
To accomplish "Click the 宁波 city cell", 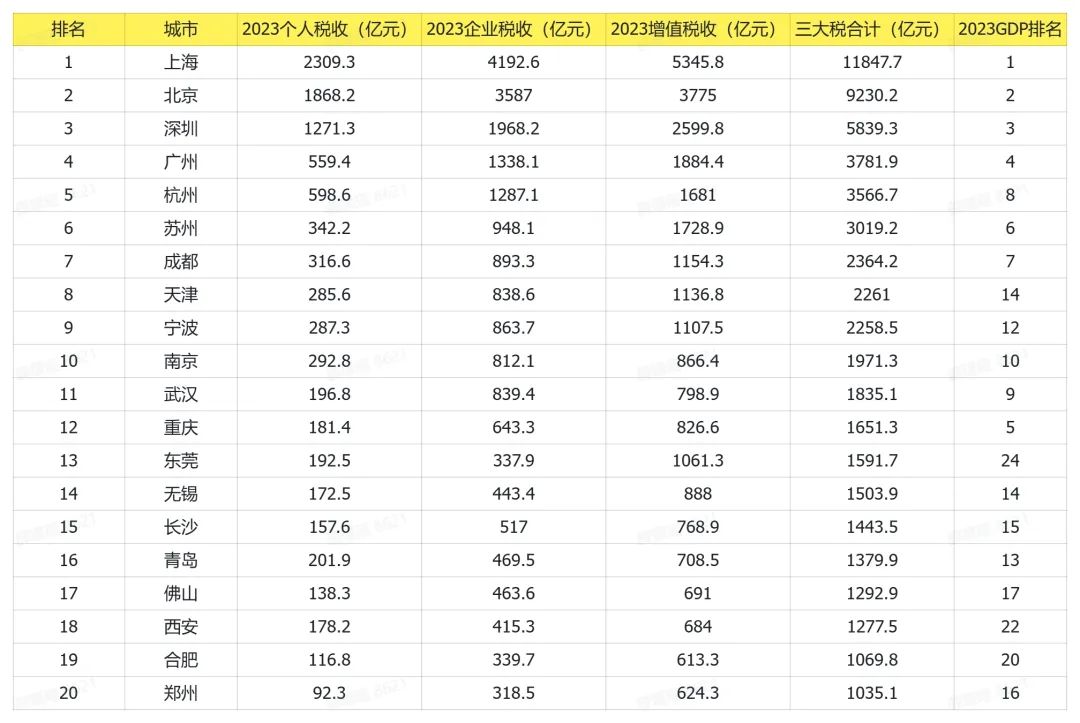I will point(180,328).
